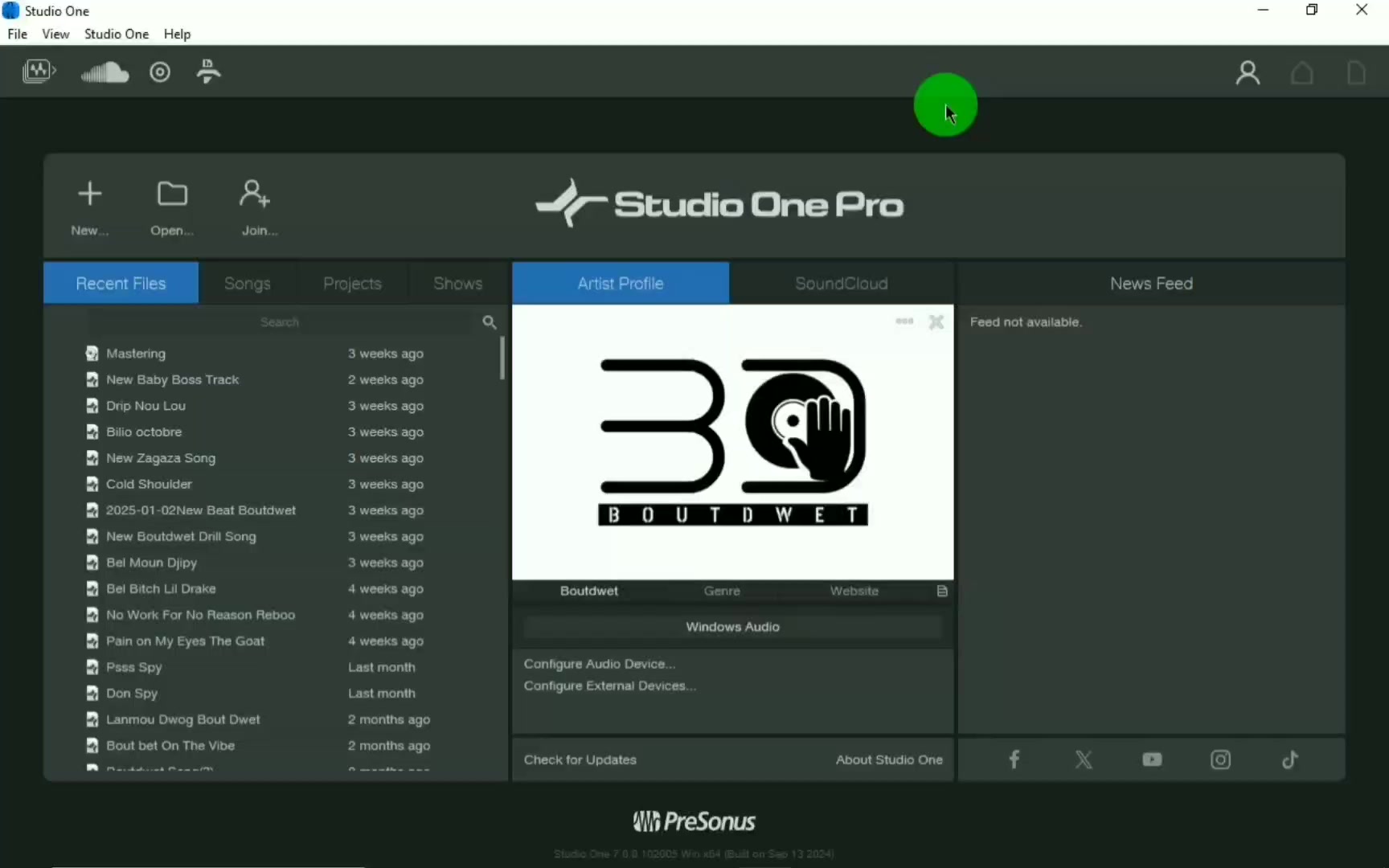
Task: Open the Facebook icon link
Action: tap(1014, 759)
